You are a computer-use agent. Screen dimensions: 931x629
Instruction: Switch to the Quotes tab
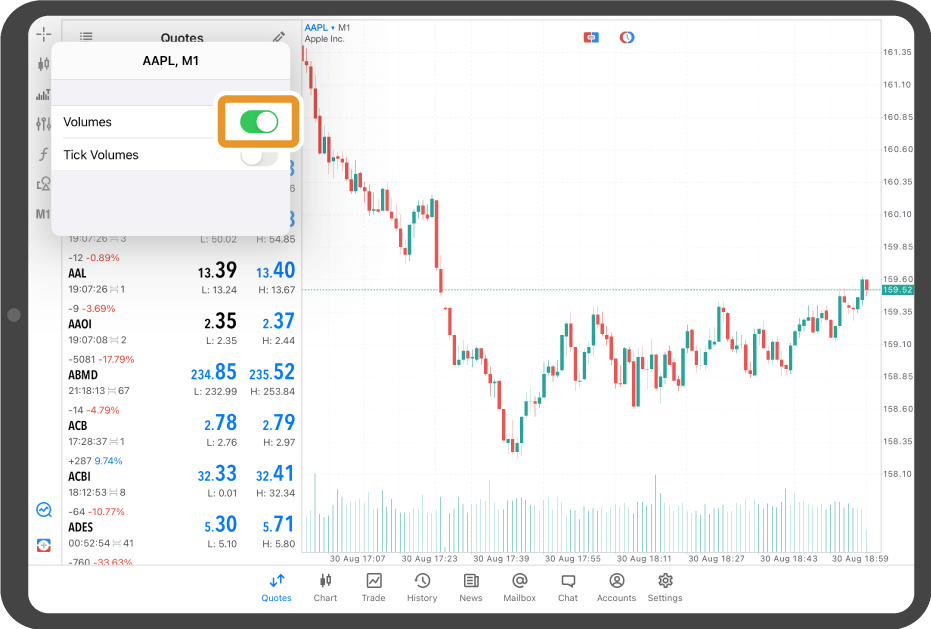276,587
